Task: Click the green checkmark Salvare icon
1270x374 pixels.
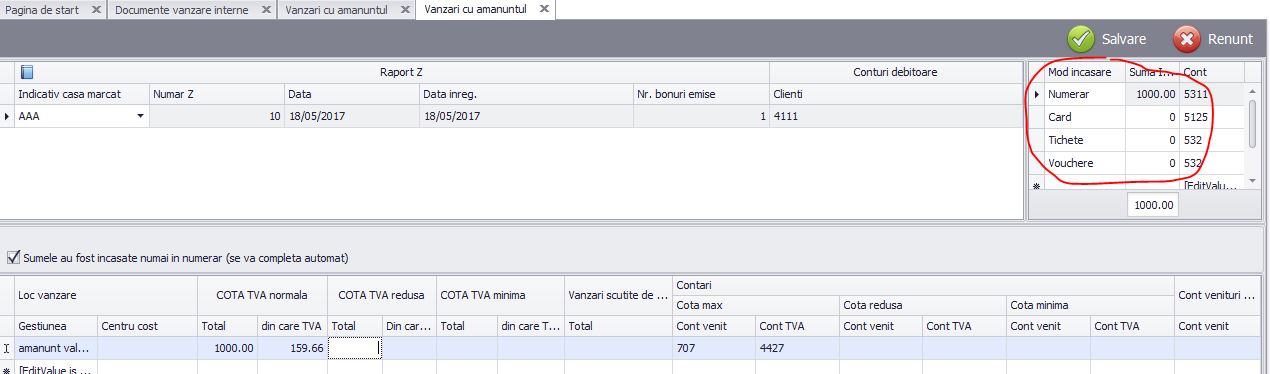Action: tap(1080, 39)
